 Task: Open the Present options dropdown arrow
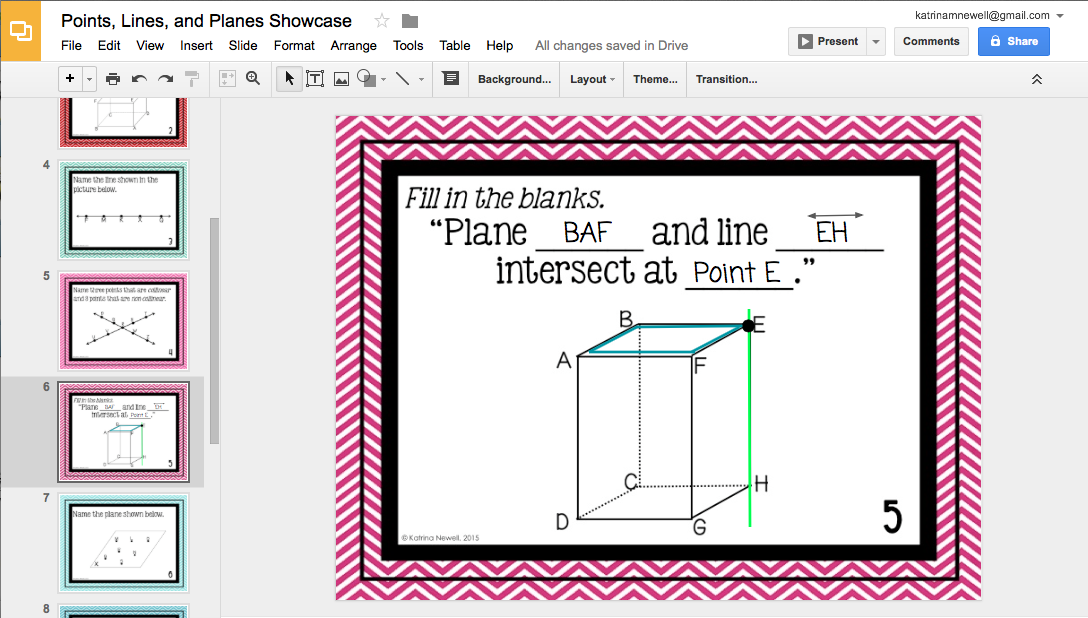[x=876, y=42]
